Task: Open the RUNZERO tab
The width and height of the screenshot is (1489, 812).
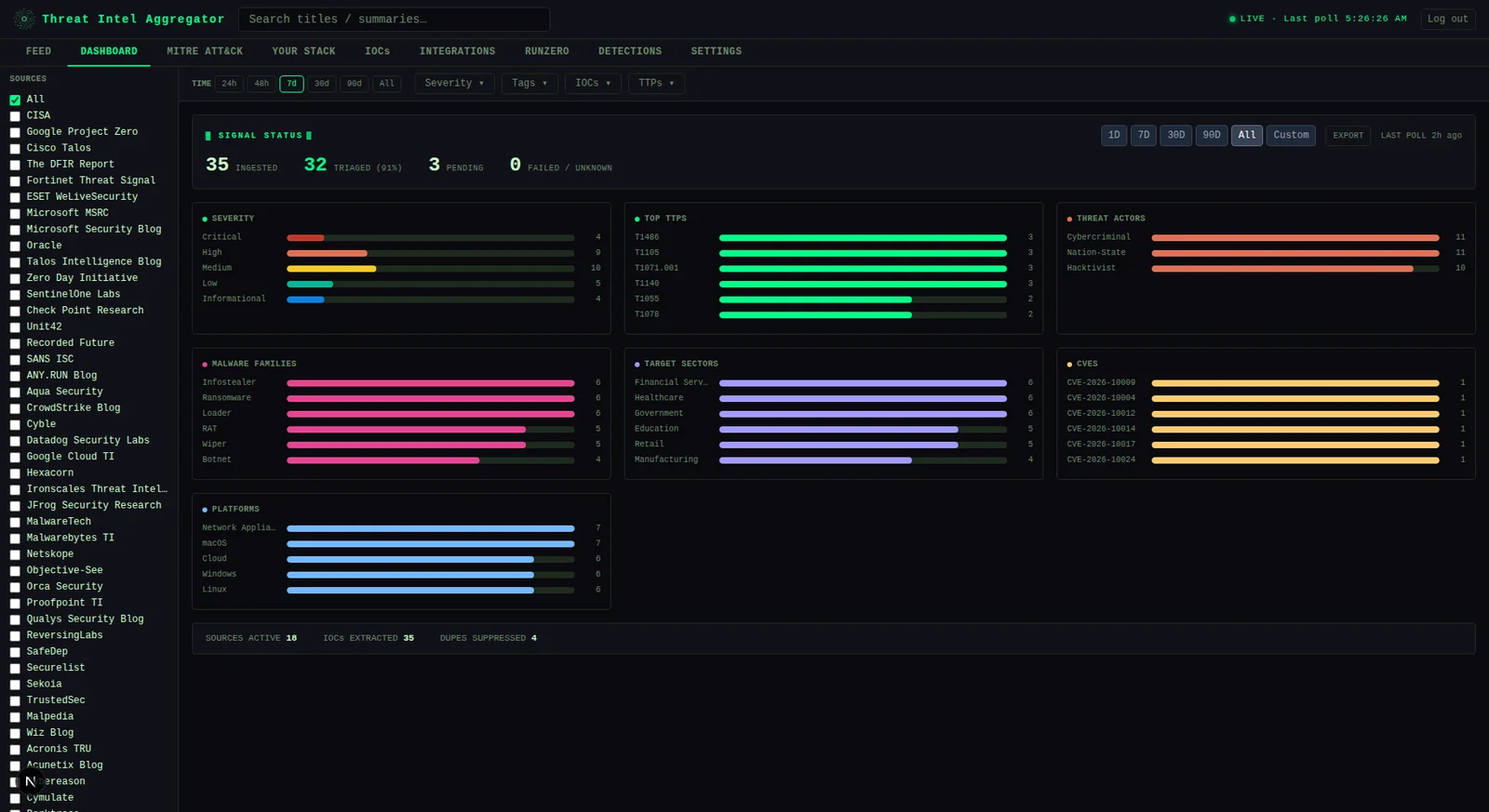Action: coord(546,51)
